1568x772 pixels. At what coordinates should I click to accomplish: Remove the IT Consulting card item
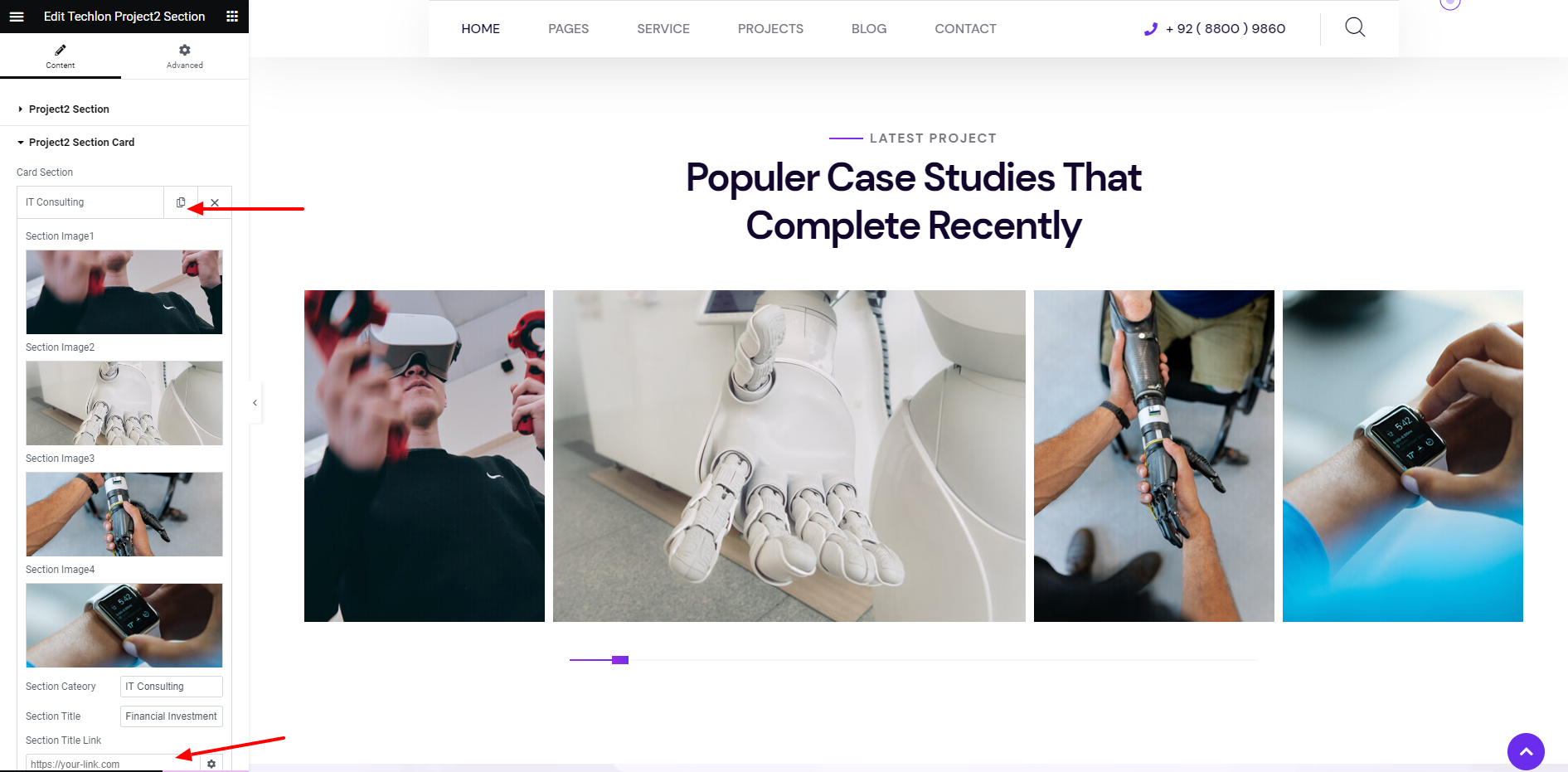point(215,202)
